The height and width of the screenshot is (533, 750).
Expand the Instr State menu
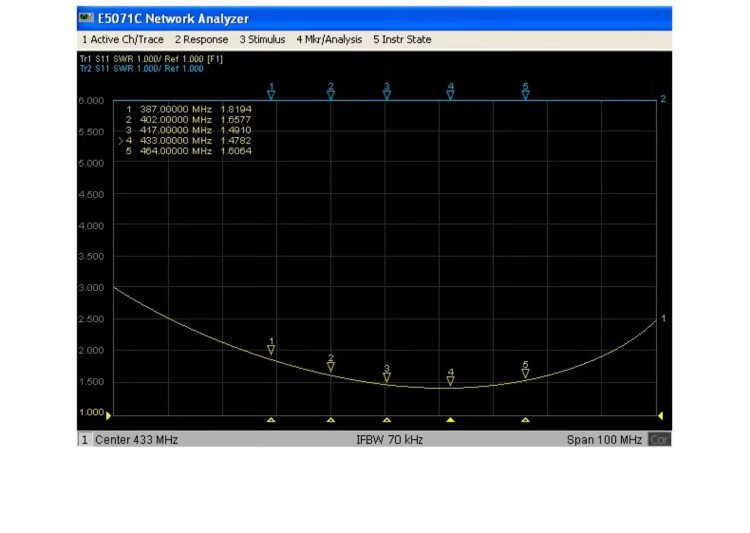[402, 40]
